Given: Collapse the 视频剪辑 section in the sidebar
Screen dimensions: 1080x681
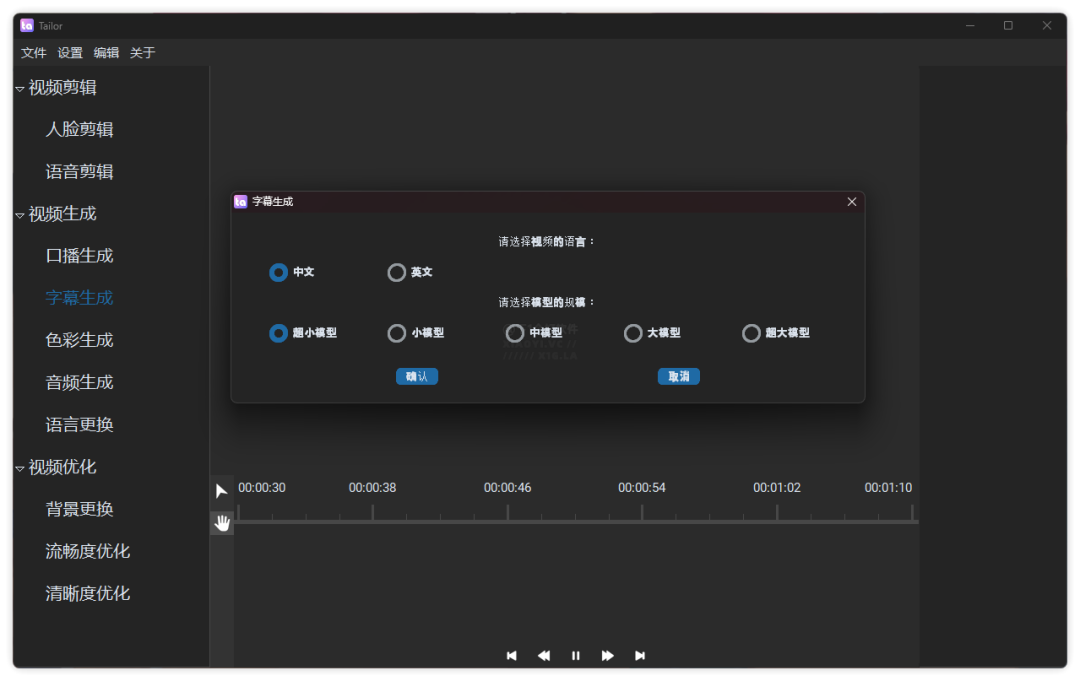Looking at the screenshot, I should 18,88.
